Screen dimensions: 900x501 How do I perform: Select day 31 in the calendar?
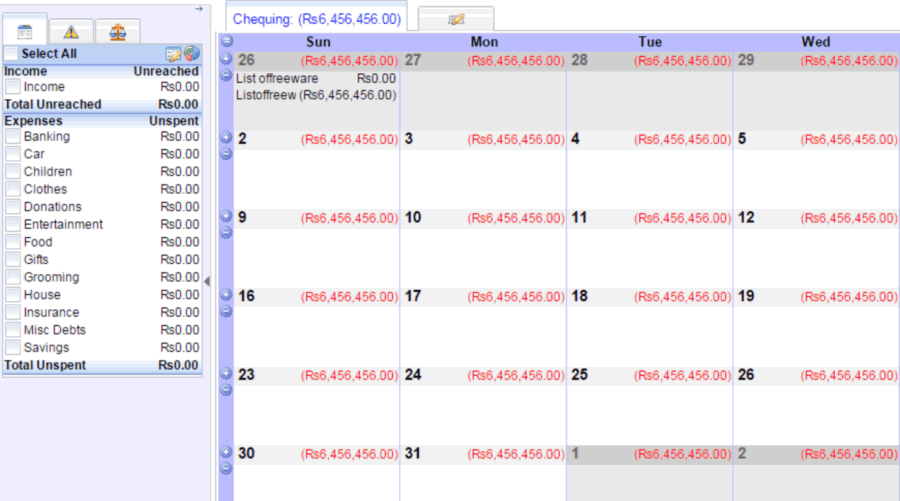coord(413,453)
